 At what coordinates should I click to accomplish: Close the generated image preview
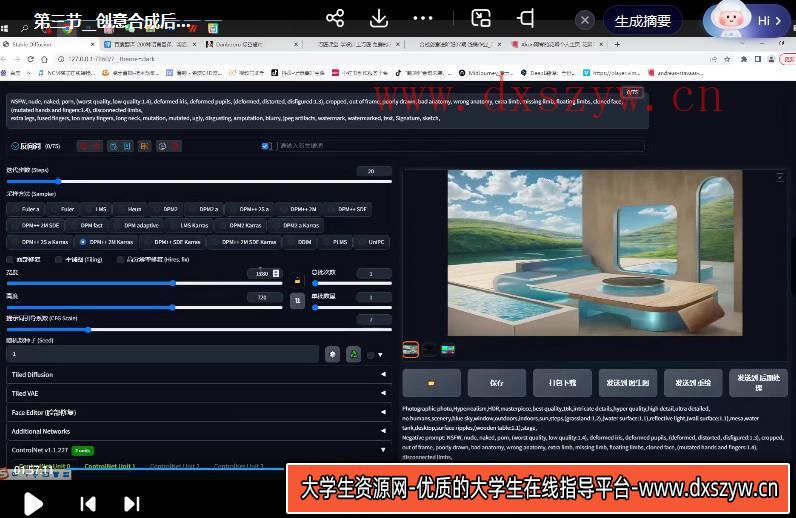780,177
